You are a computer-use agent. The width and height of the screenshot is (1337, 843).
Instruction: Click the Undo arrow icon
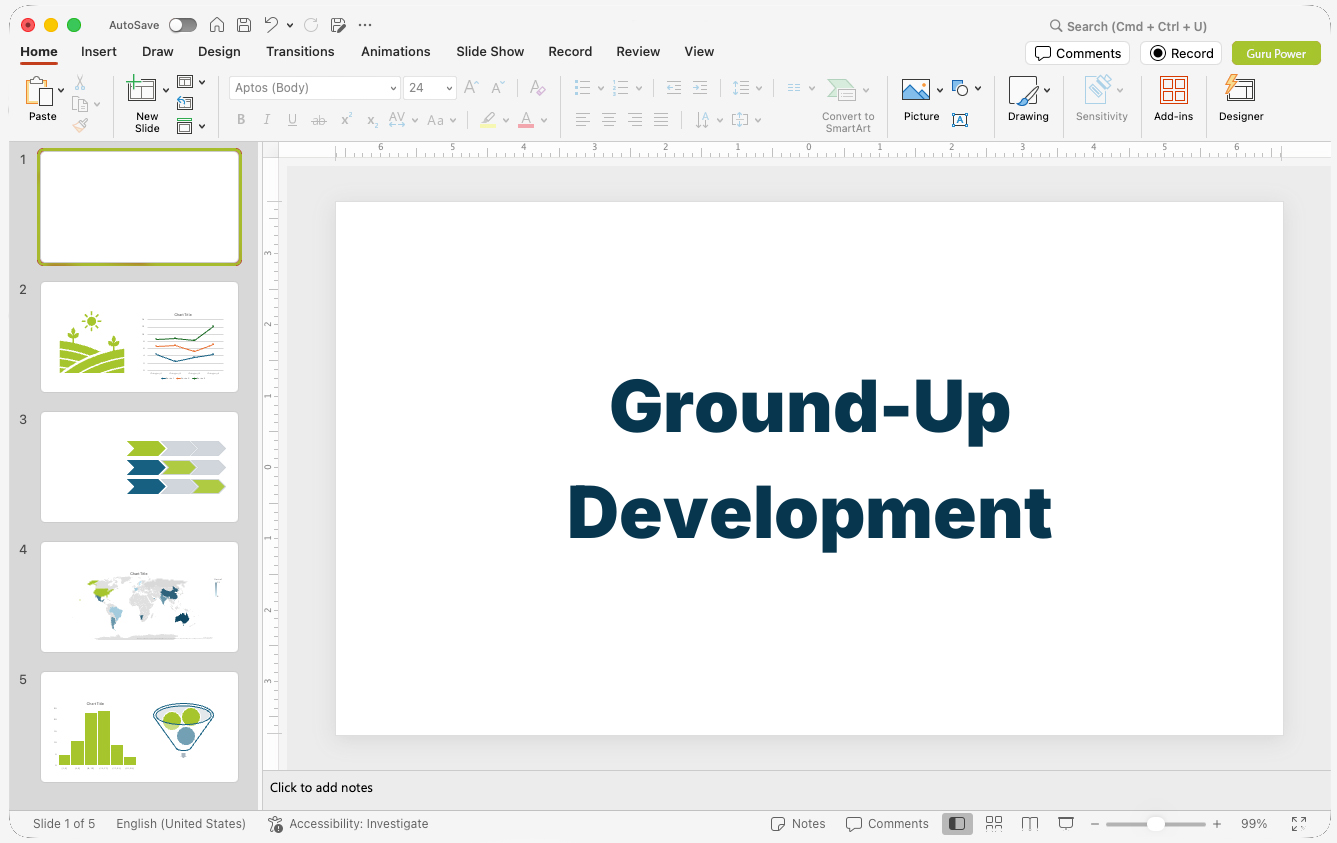271,25
